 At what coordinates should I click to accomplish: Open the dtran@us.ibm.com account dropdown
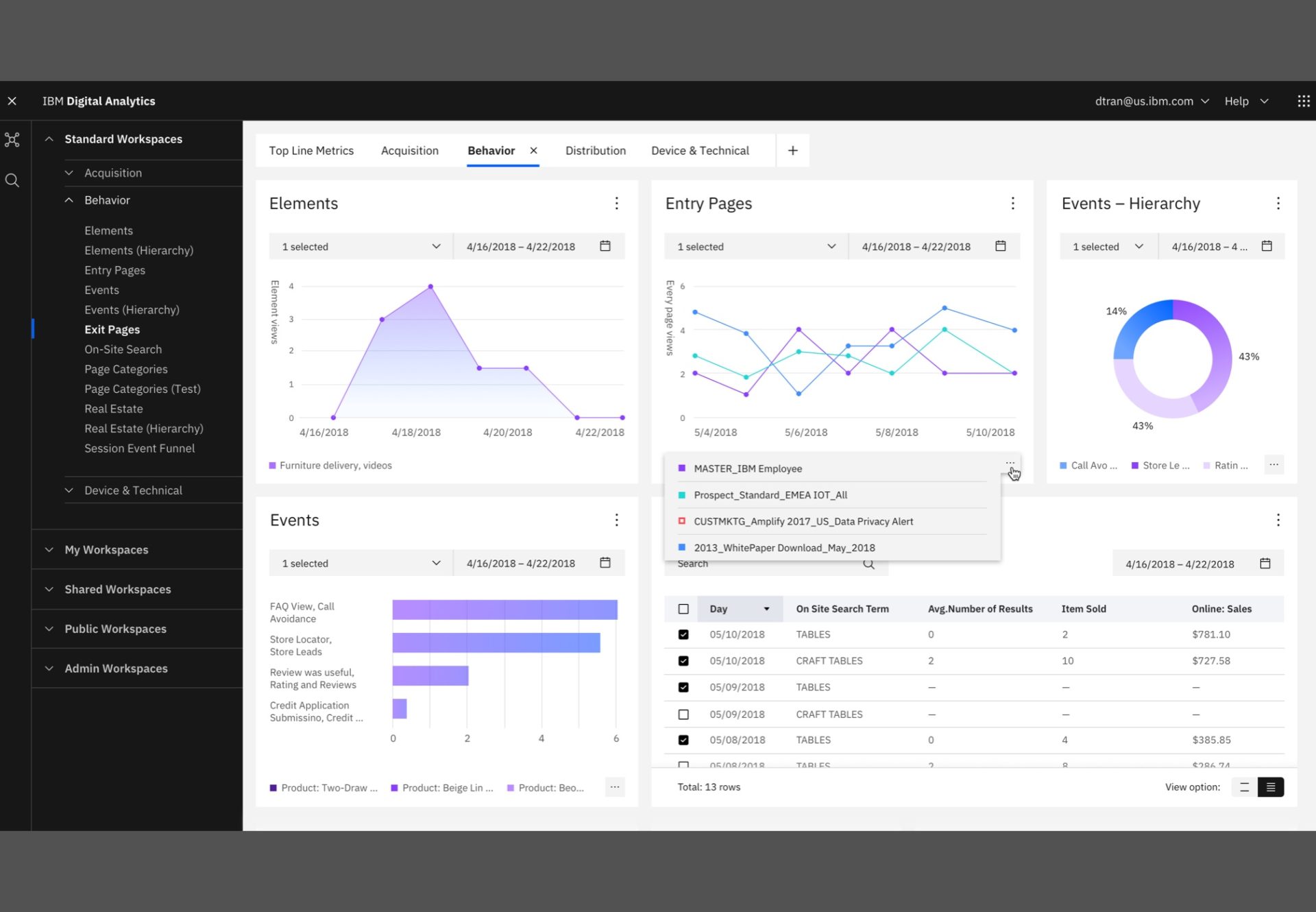1151,101
